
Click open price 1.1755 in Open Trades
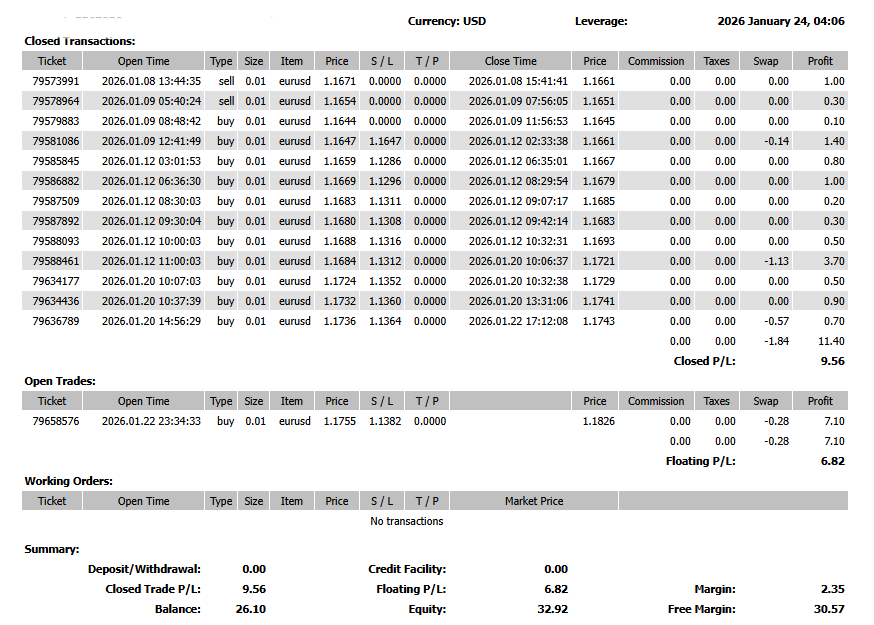[x=339, y=421]
